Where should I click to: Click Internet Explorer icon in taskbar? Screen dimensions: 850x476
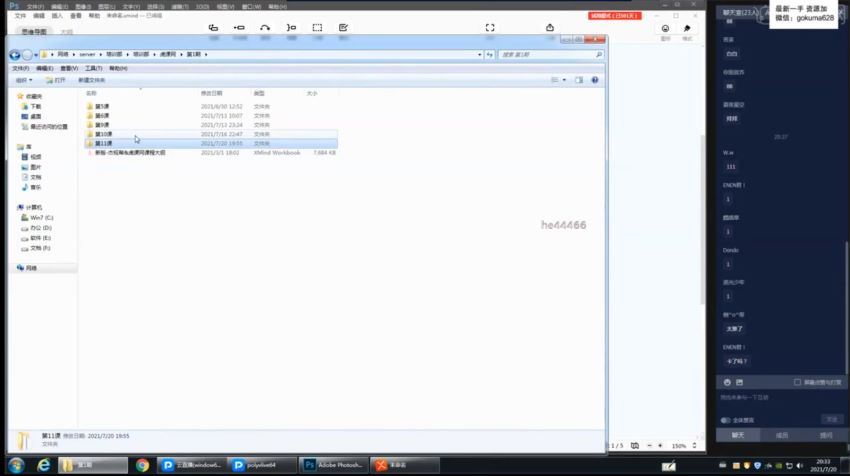pos(44,465)
